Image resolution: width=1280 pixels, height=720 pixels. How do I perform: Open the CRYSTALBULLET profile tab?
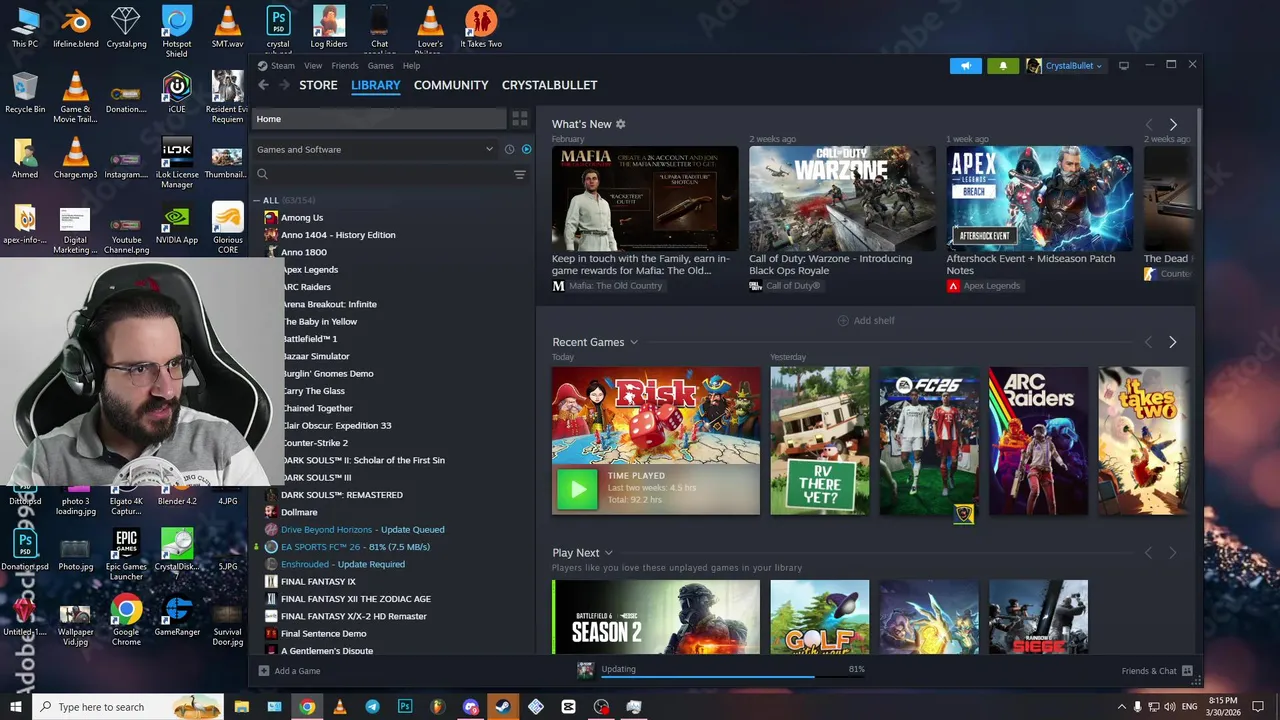549,85
